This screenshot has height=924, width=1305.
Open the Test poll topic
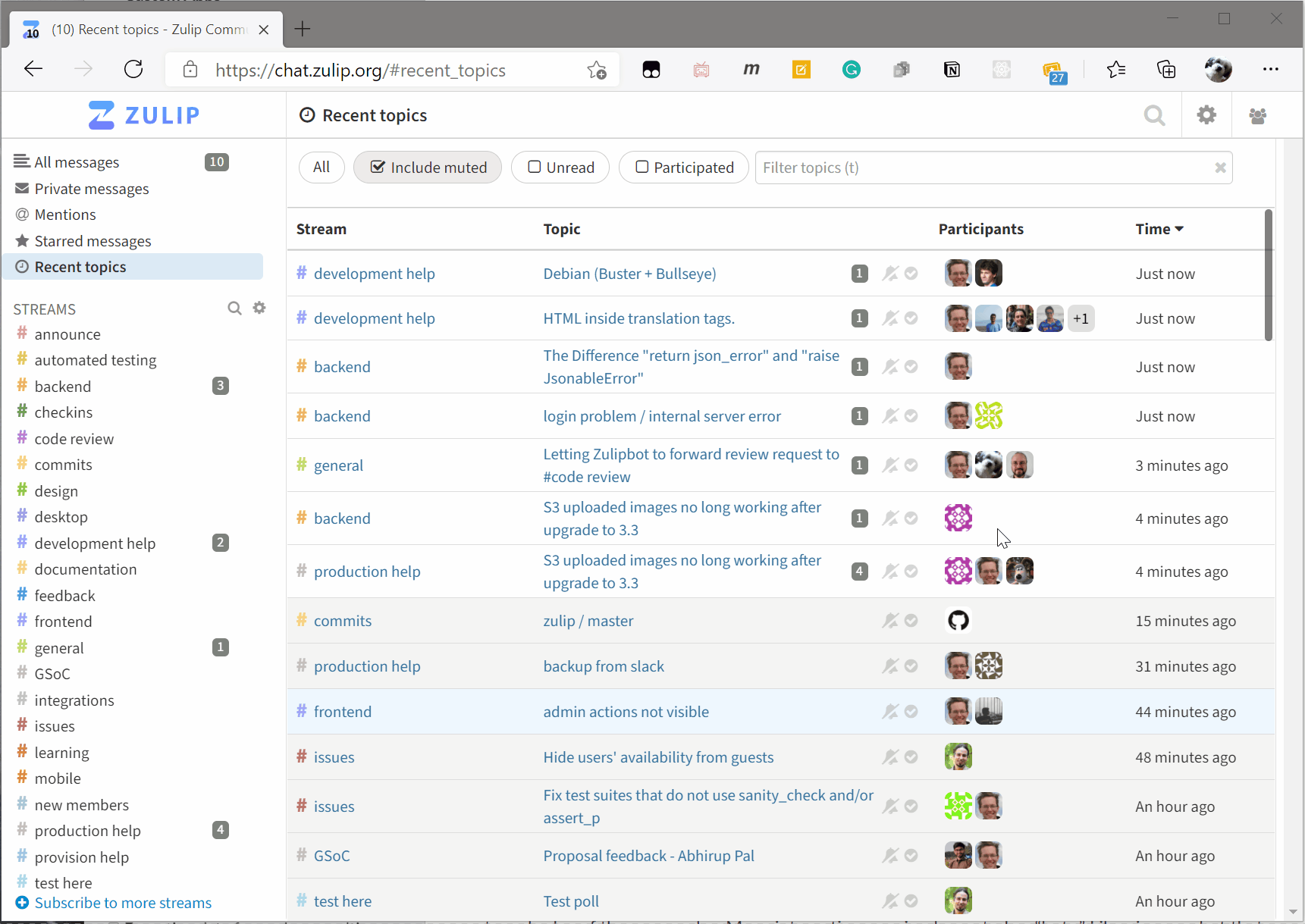pos(571,901)
